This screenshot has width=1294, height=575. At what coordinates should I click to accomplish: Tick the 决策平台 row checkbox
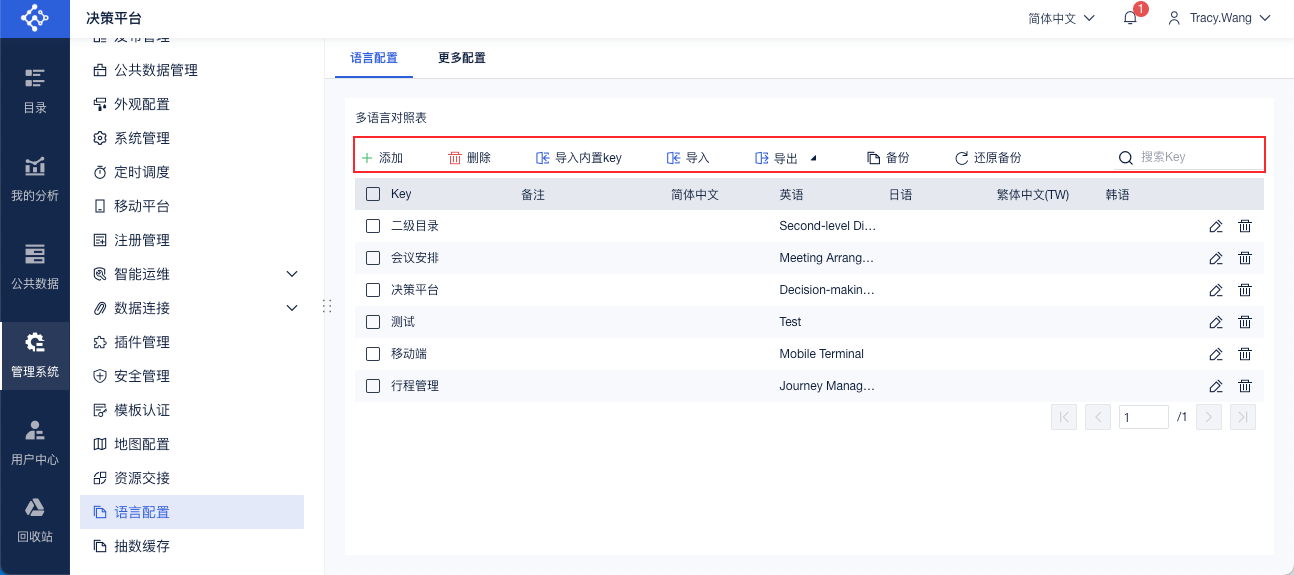pos(373,290)
